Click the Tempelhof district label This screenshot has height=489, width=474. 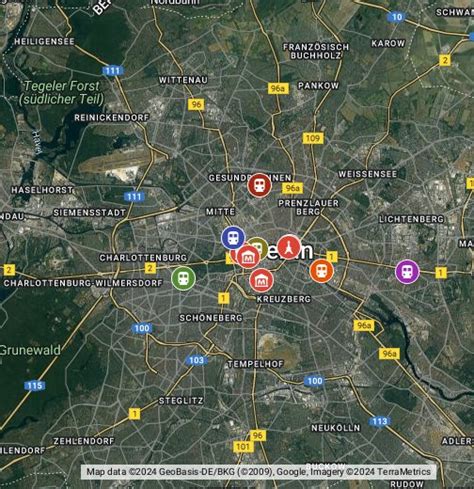pos(255,364)
